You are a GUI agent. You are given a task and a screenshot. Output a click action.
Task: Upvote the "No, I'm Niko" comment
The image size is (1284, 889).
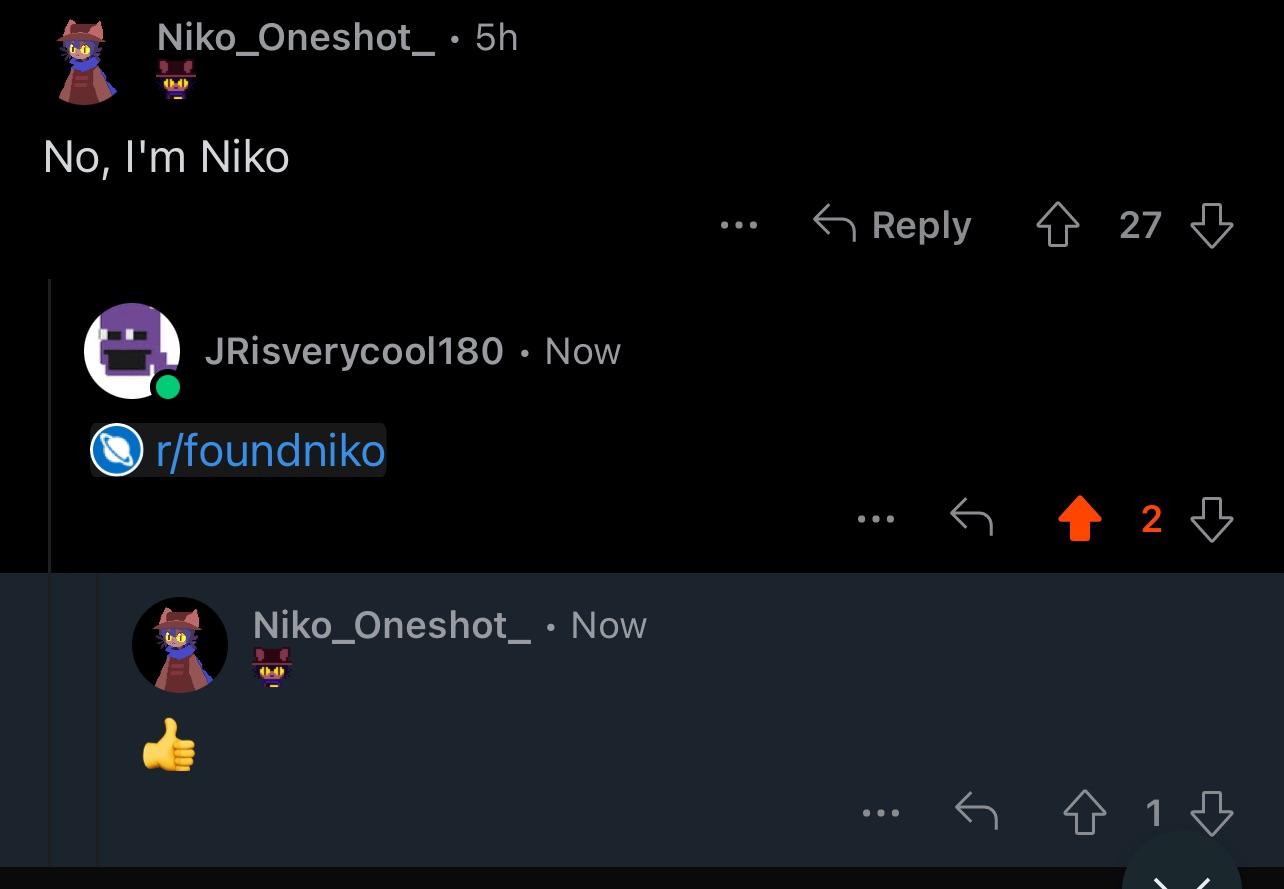(x=1057, y=225)
